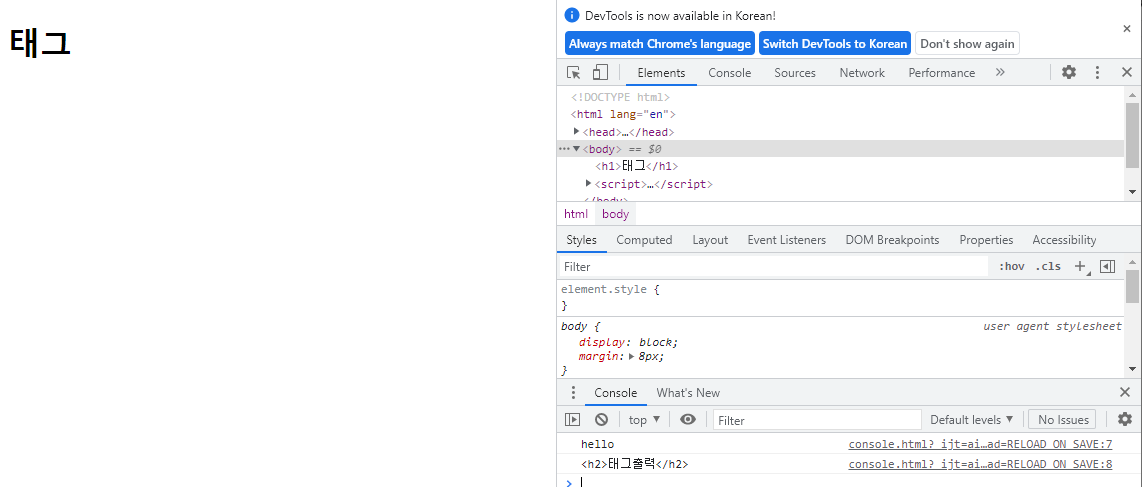Open the top execution context dropdown
Viewport: 1142px width, 487px height.
[645, 419]
